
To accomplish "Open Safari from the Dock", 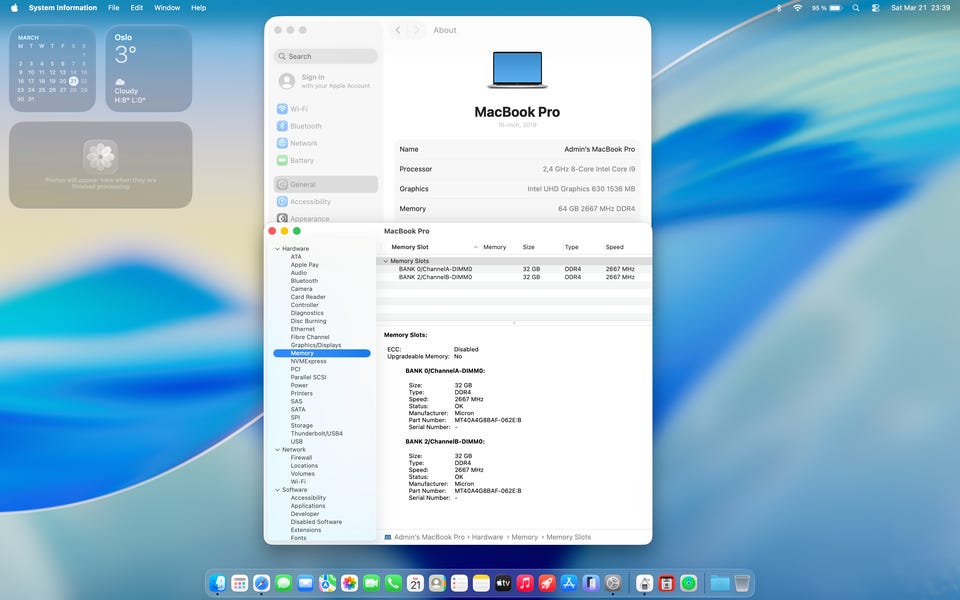I will click(x=262, y=582).
